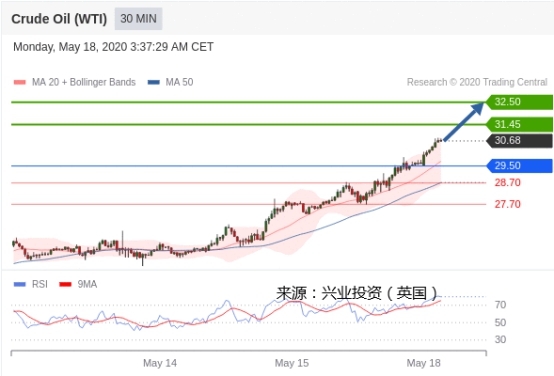Select the 31.45 resistance price label

519,124
